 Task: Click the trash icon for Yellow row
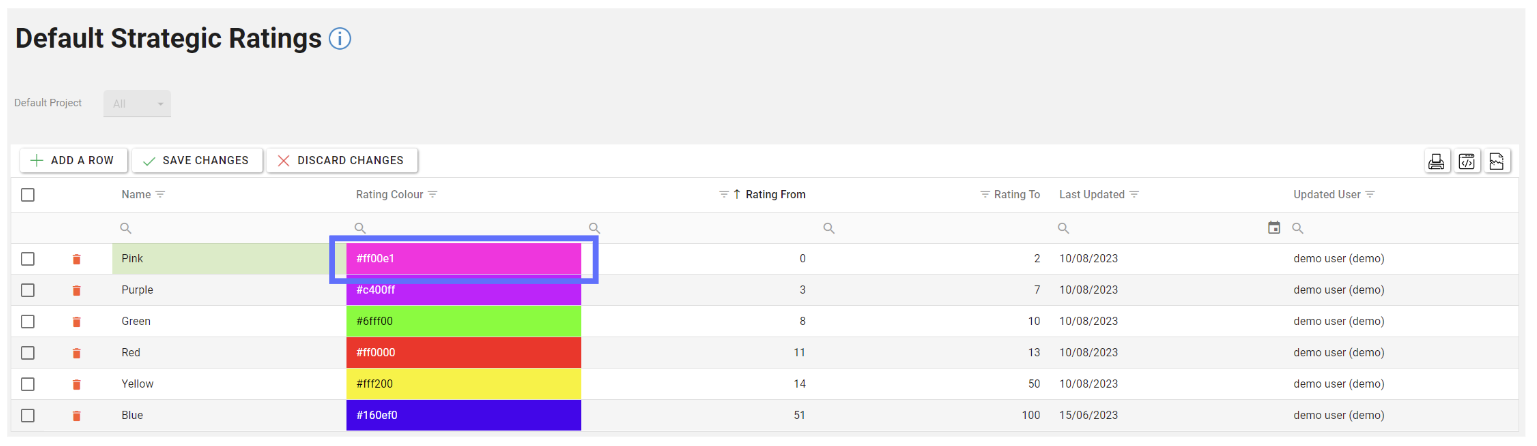pyautogui.click(x=77, y=385)
